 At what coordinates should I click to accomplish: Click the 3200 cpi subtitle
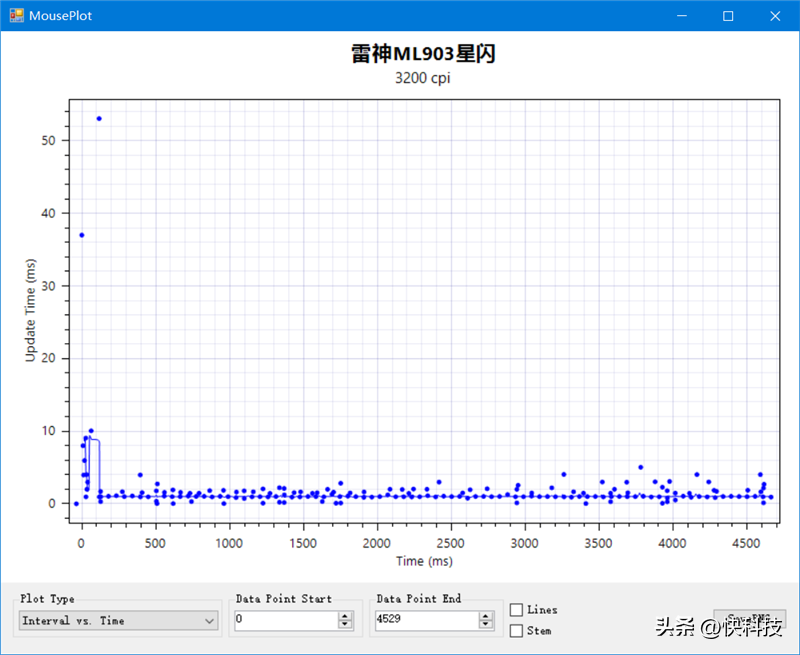click(x=422, y=78)
